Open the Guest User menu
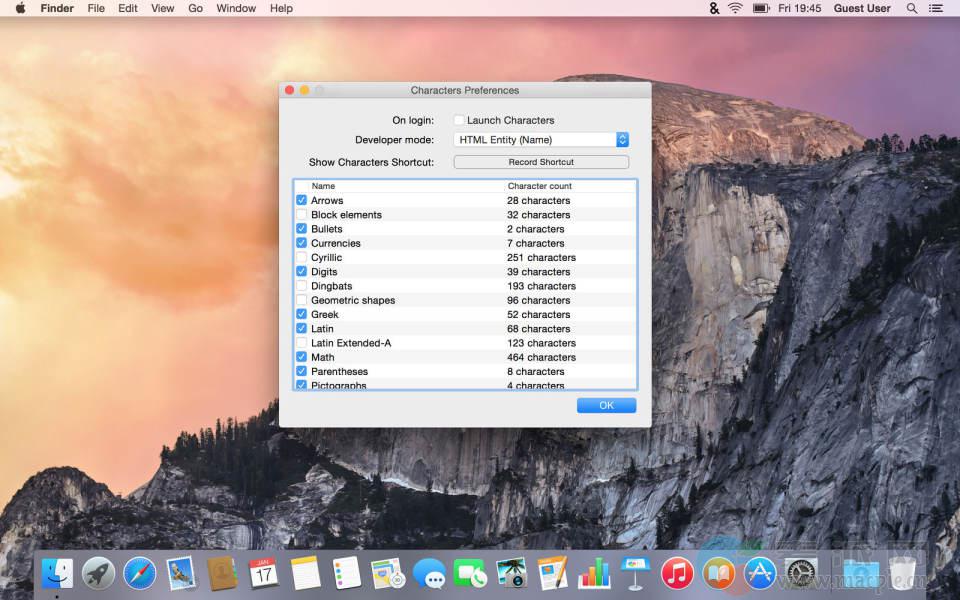The height and width of the screenshot is (600, 960). point(862,8)
